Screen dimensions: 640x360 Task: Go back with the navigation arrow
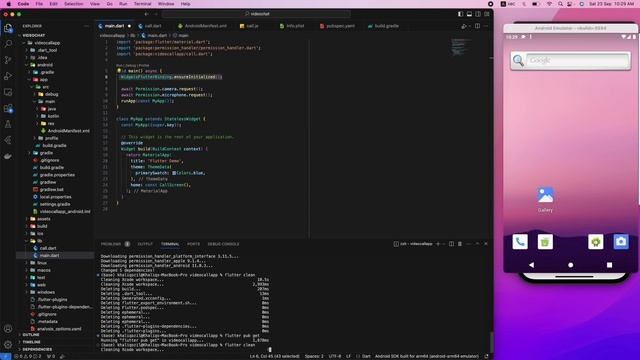[x=146, y=14]
